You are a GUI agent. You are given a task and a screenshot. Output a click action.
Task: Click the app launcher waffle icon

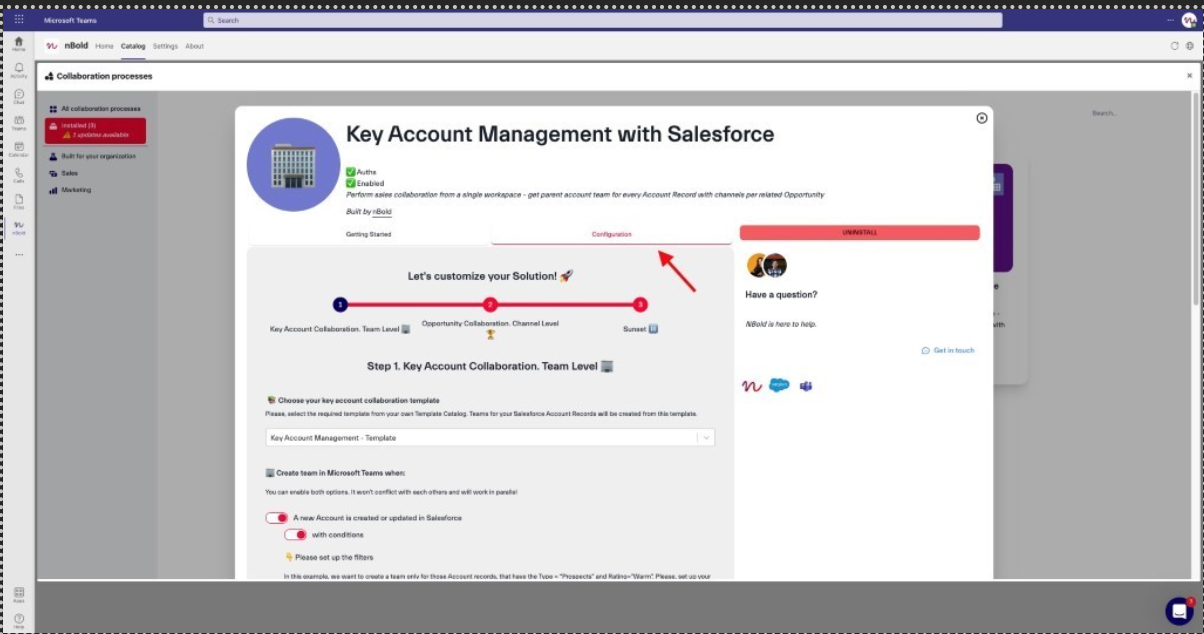[x=18, y=20]
